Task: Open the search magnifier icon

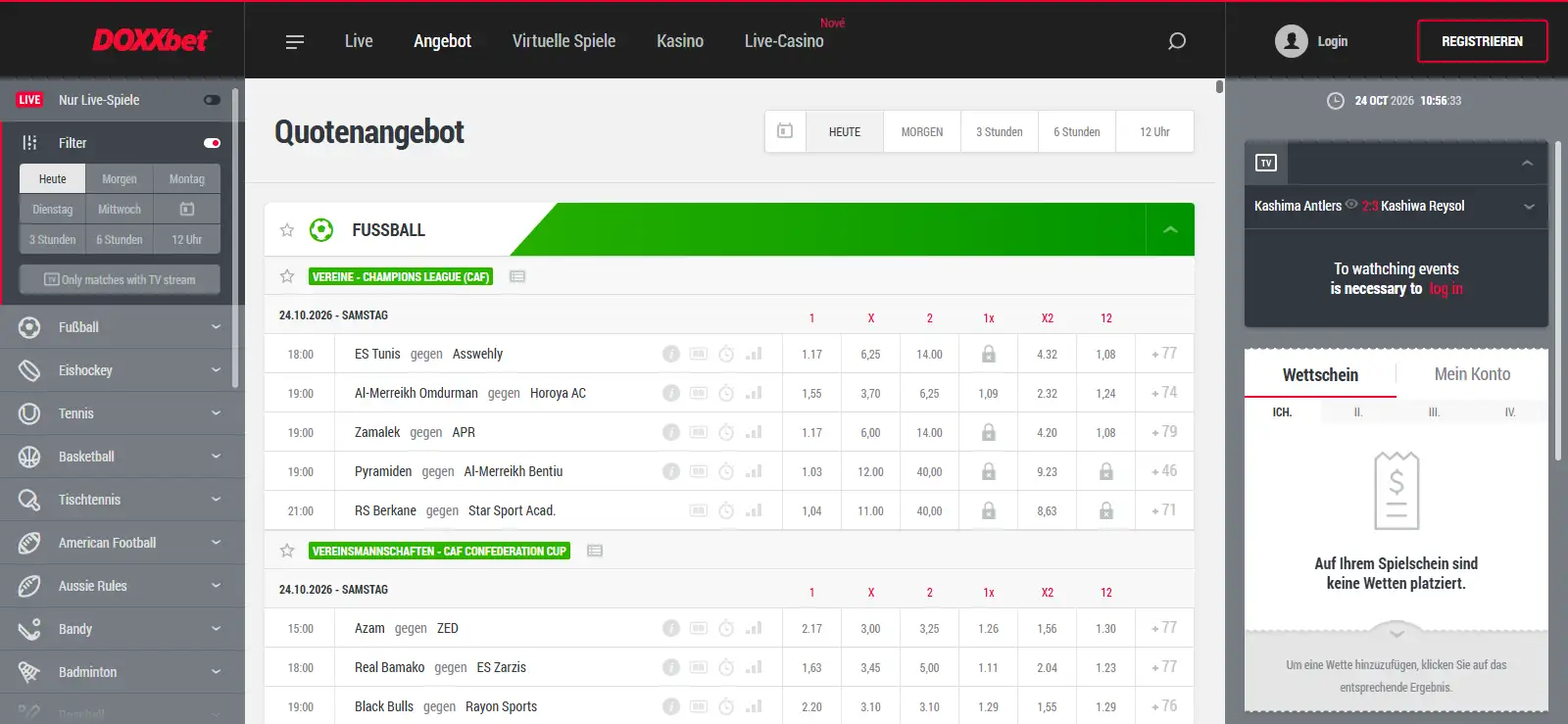Action: (x=1177, y=41)
